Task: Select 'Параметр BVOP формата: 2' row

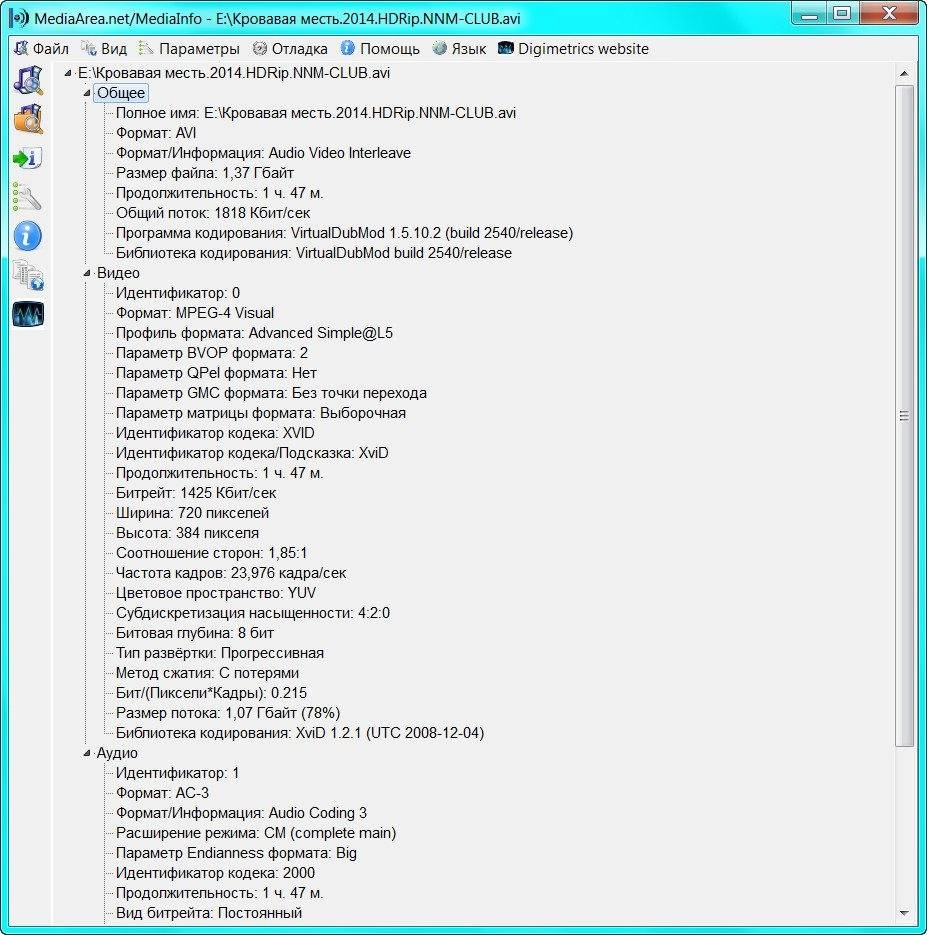Action: [x=212, y=353]
